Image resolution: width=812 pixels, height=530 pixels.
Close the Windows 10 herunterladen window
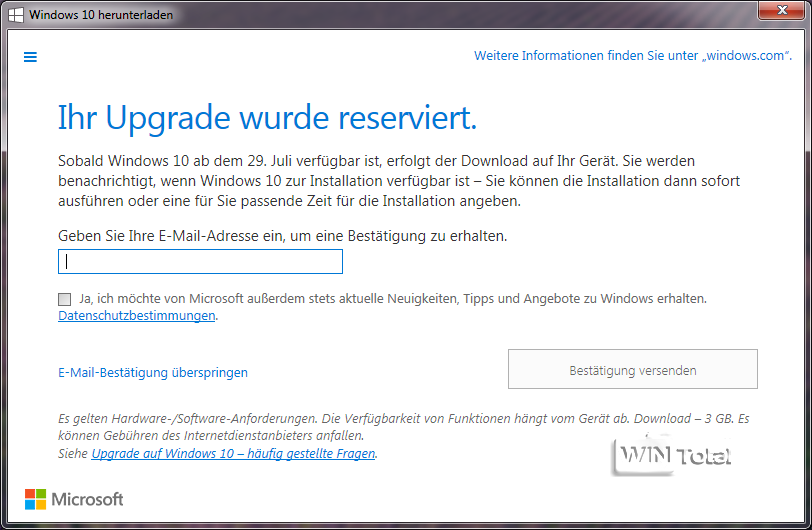[x=782, y=10]
